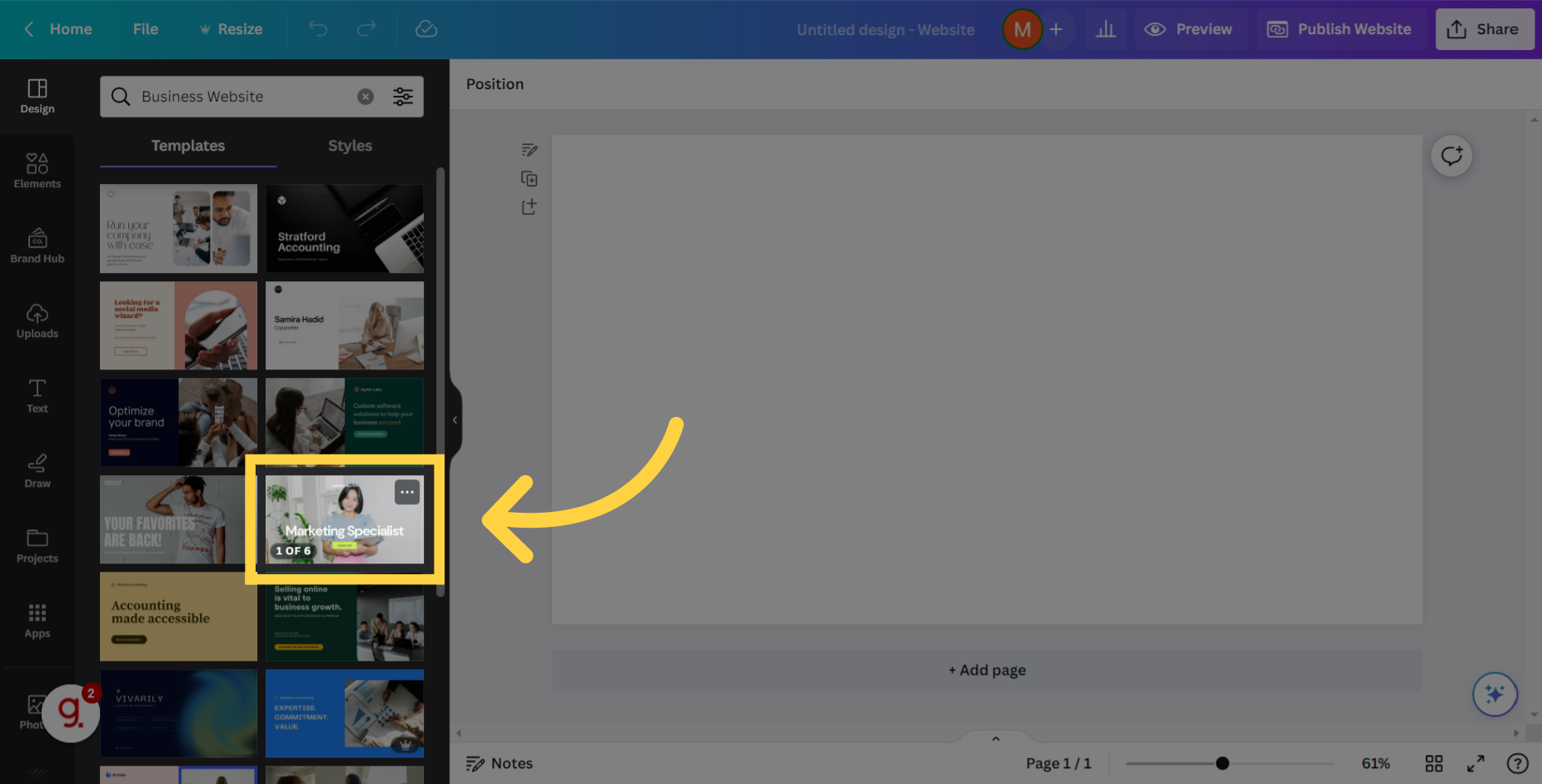Screen dimensions: 1542x784
Task: Open Brand Hub from the sidebar
Action: click(37, 246)
